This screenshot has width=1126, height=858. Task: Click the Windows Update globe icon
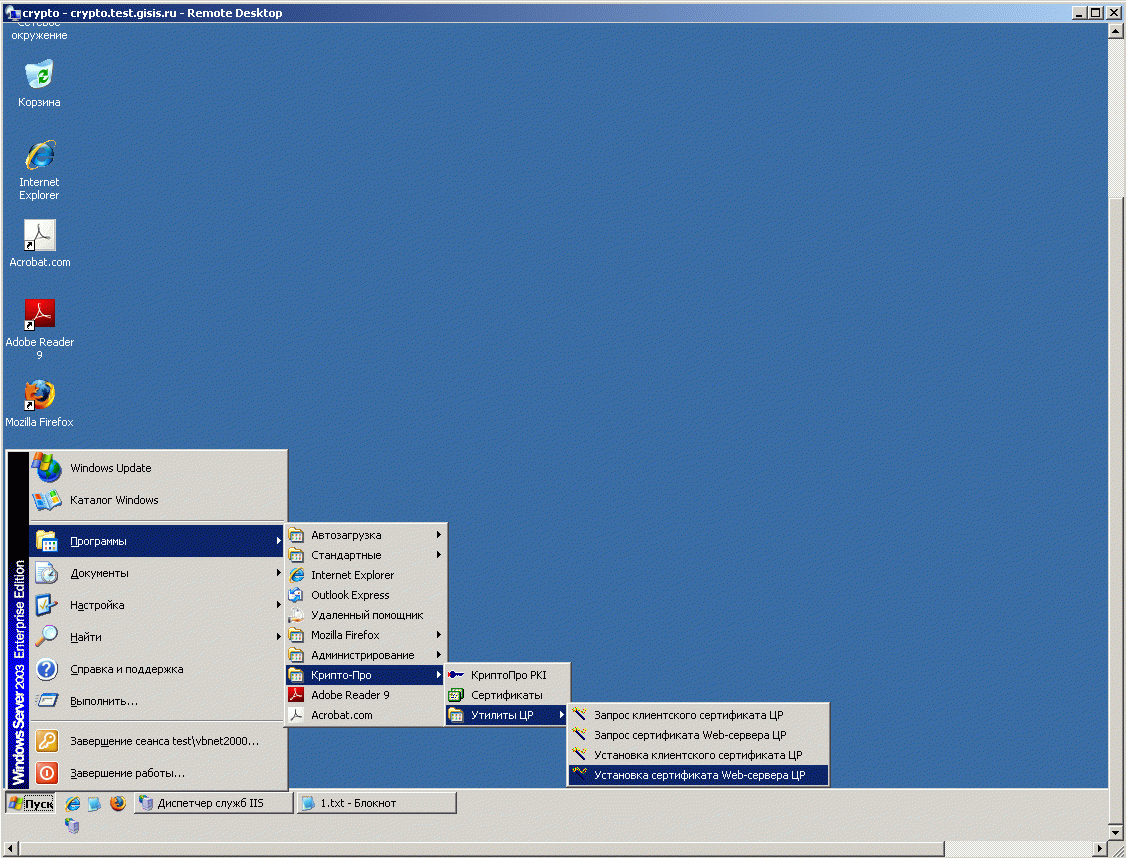click(47, 467)
